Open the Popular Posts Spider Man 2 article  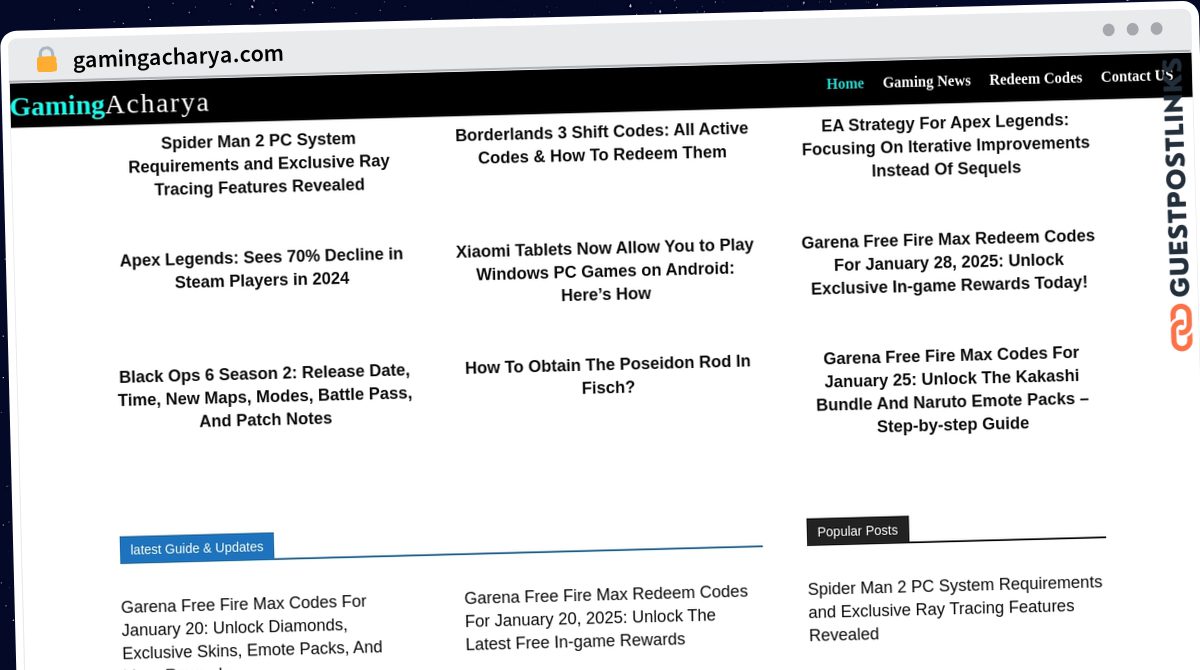(955, 608)
